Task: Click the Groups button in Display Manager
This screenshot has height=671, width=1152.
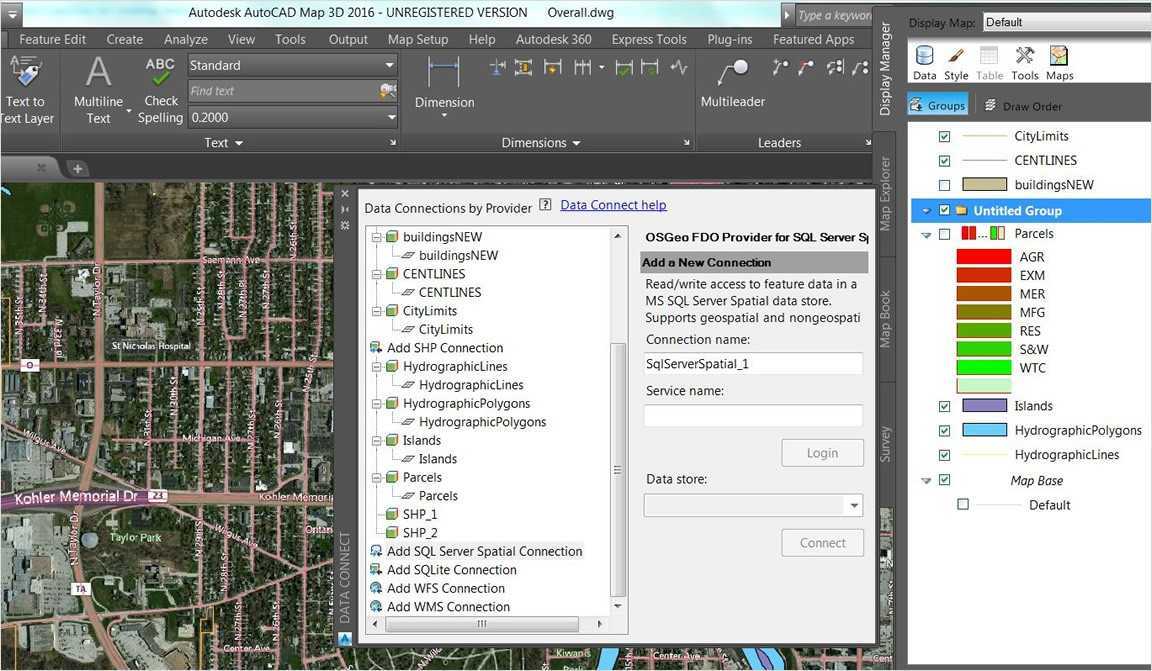Action: 937,105
